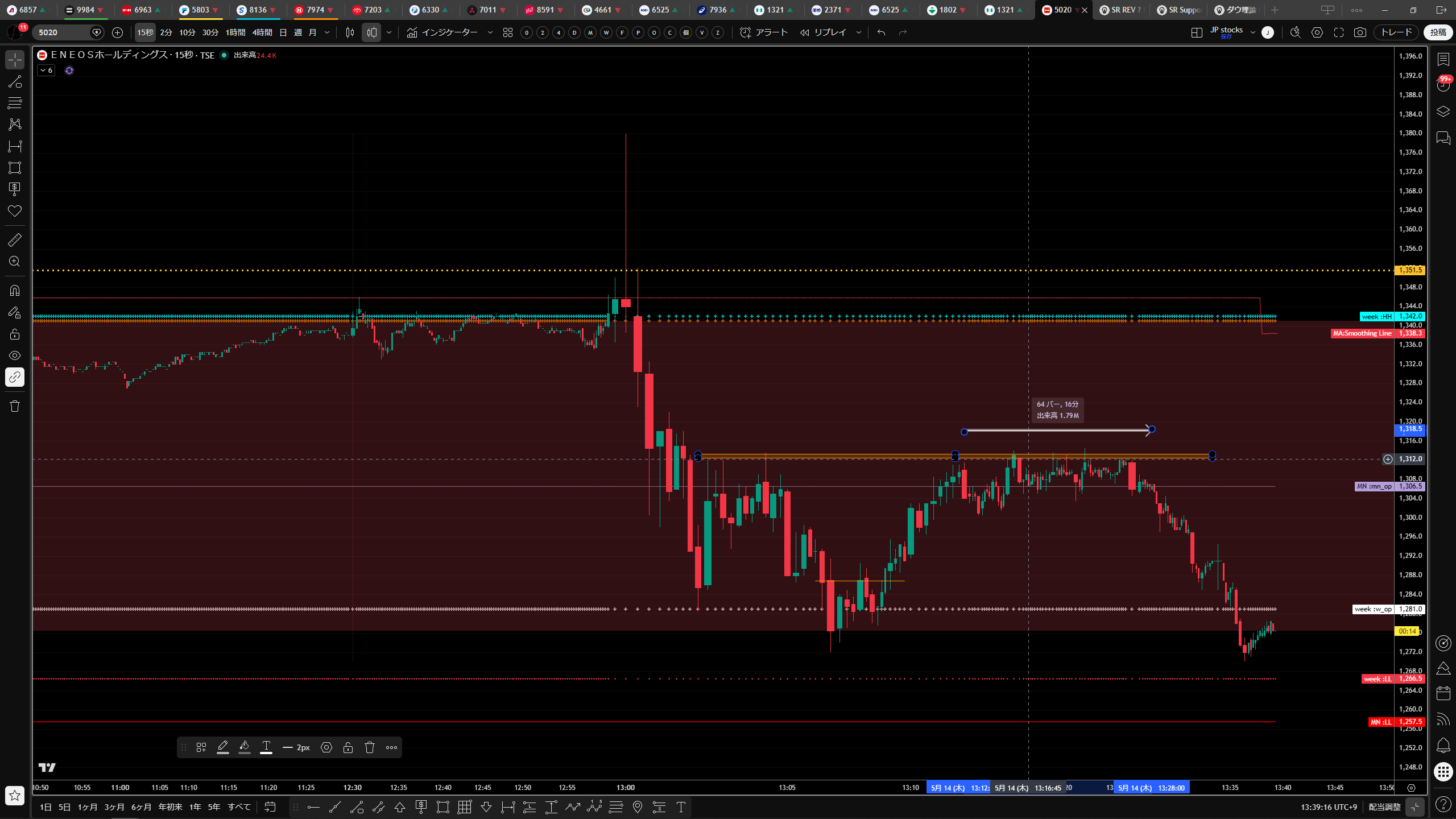Open the object tree layers icon
Screen dimensions: 1456x819
click(1443, 111)
